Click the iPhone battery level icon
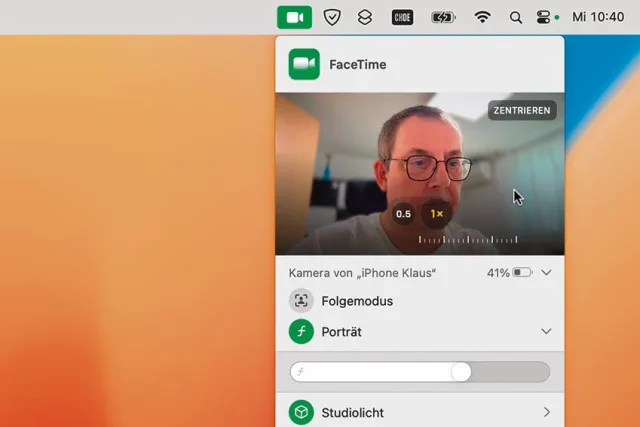 (x=523, y=272)
